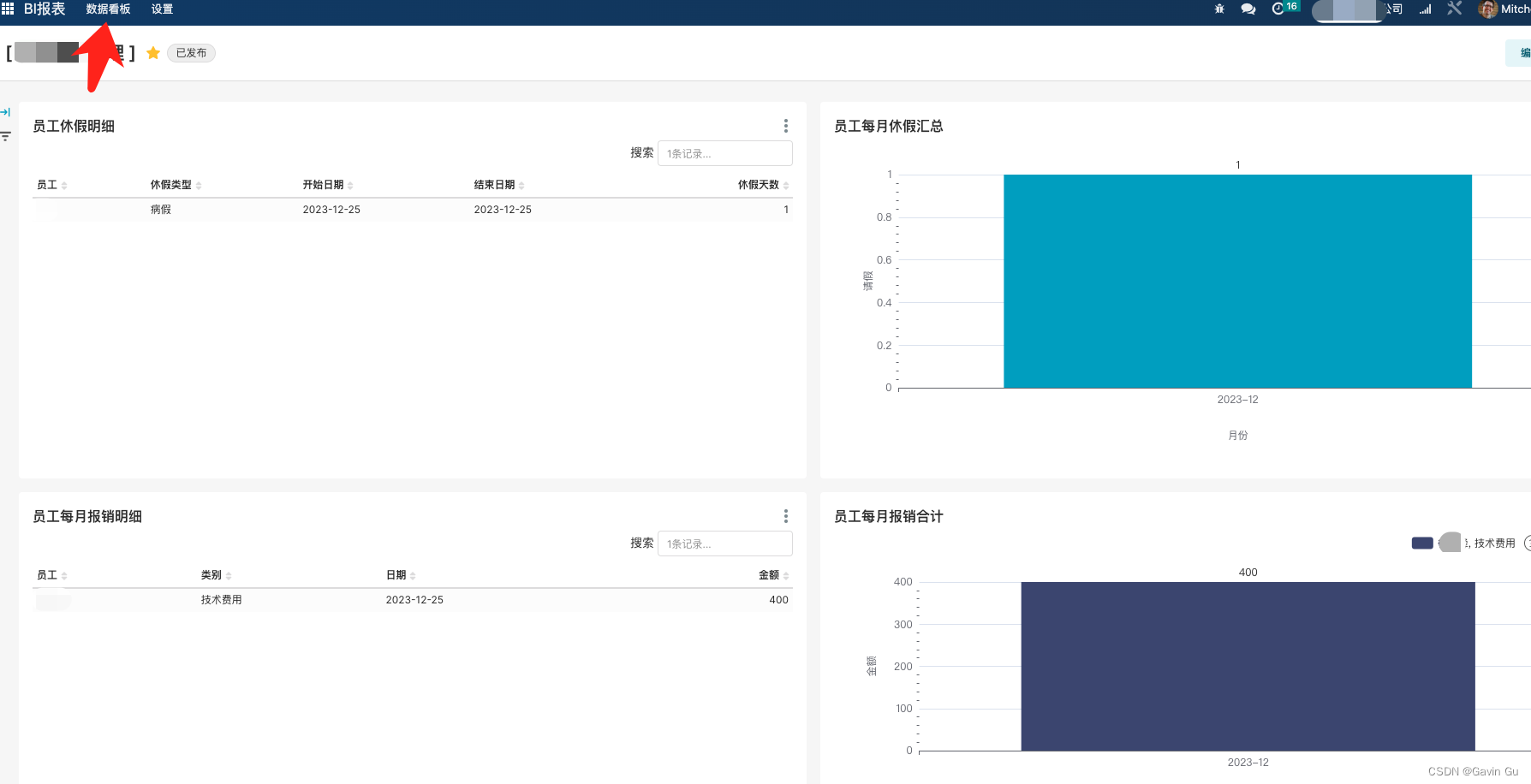Screen dimensions: 1531x784
Task: Click the 已发布 status badge
Action: click(191, 53)
